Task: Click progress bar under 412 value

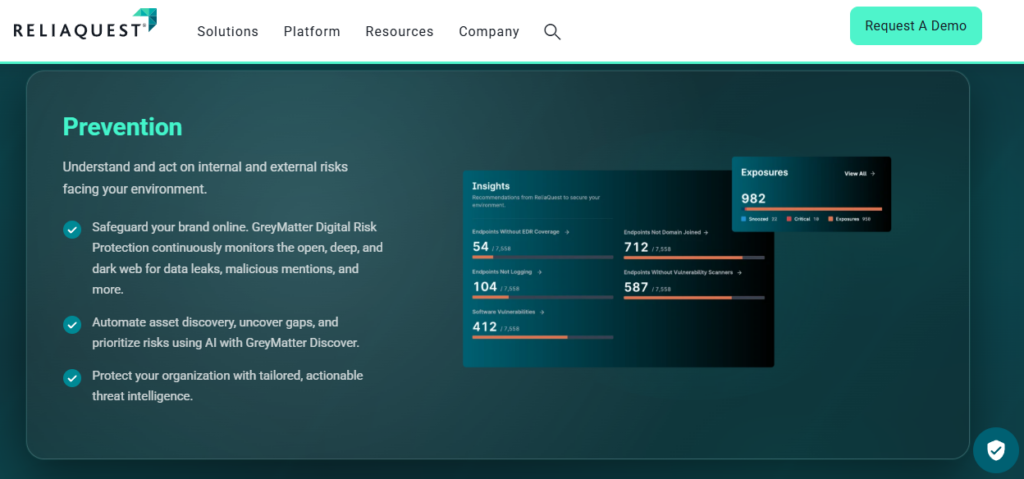Action: 543,337
